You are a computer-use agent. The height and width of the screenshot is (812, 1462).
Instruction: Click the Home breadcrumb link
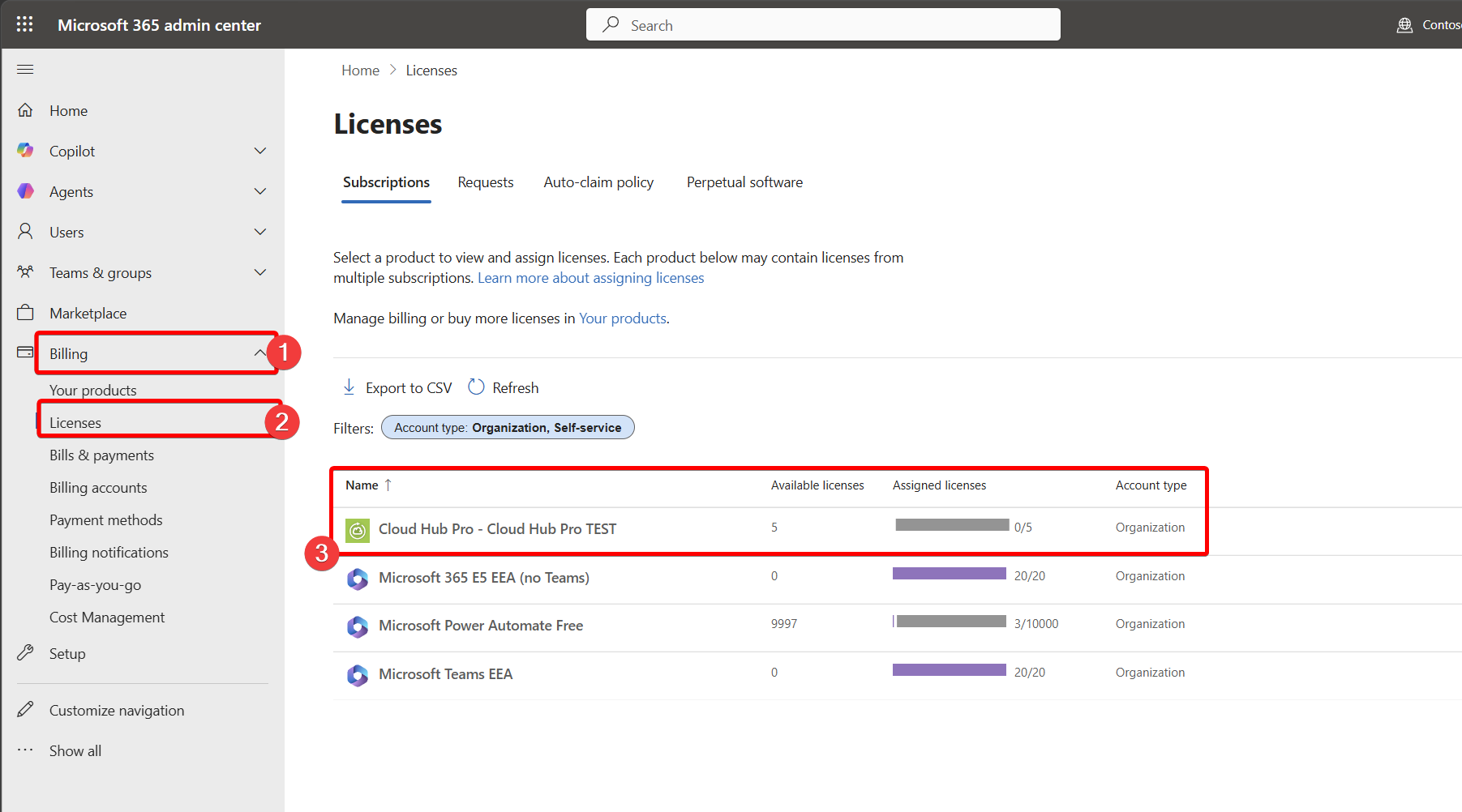point(360,71)
